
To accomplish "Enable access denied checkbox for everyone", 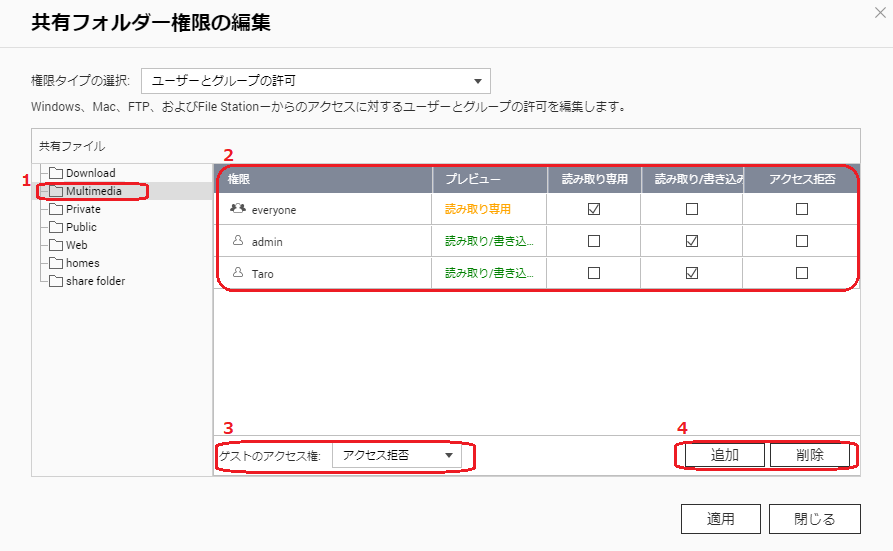I will tap(802, 209).
